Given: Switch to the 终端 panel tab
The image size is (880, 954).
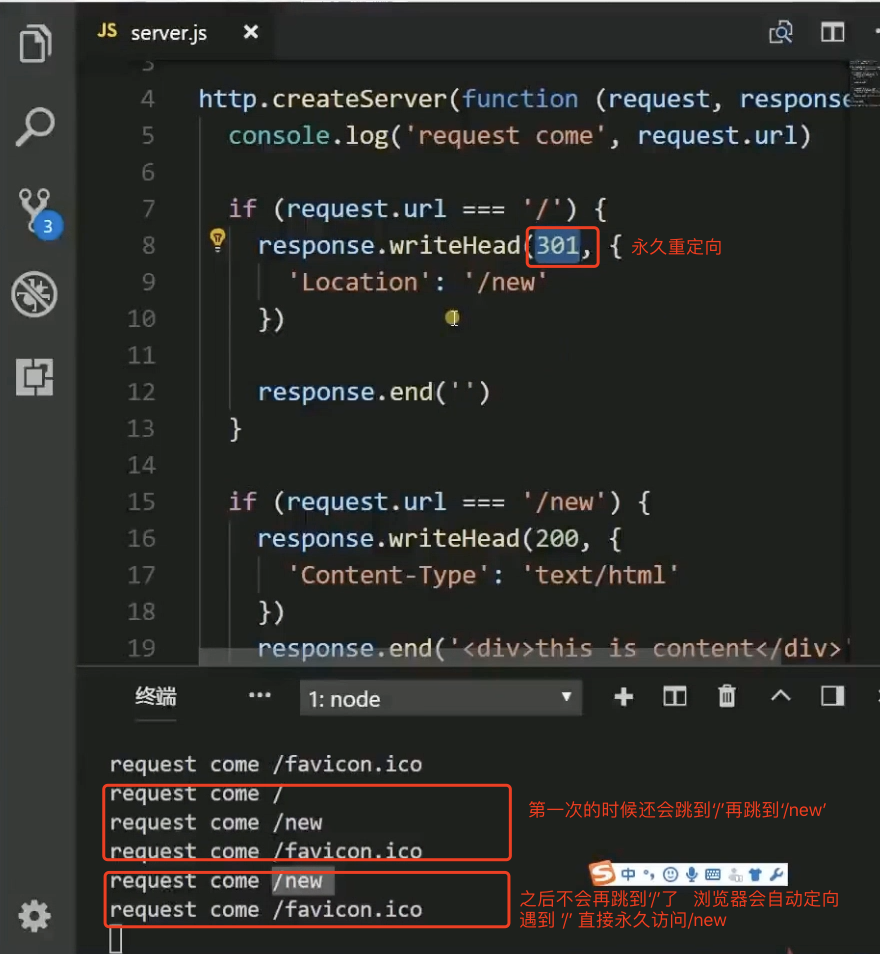Looking at the screenshot, I should click(x=156, y=696).
